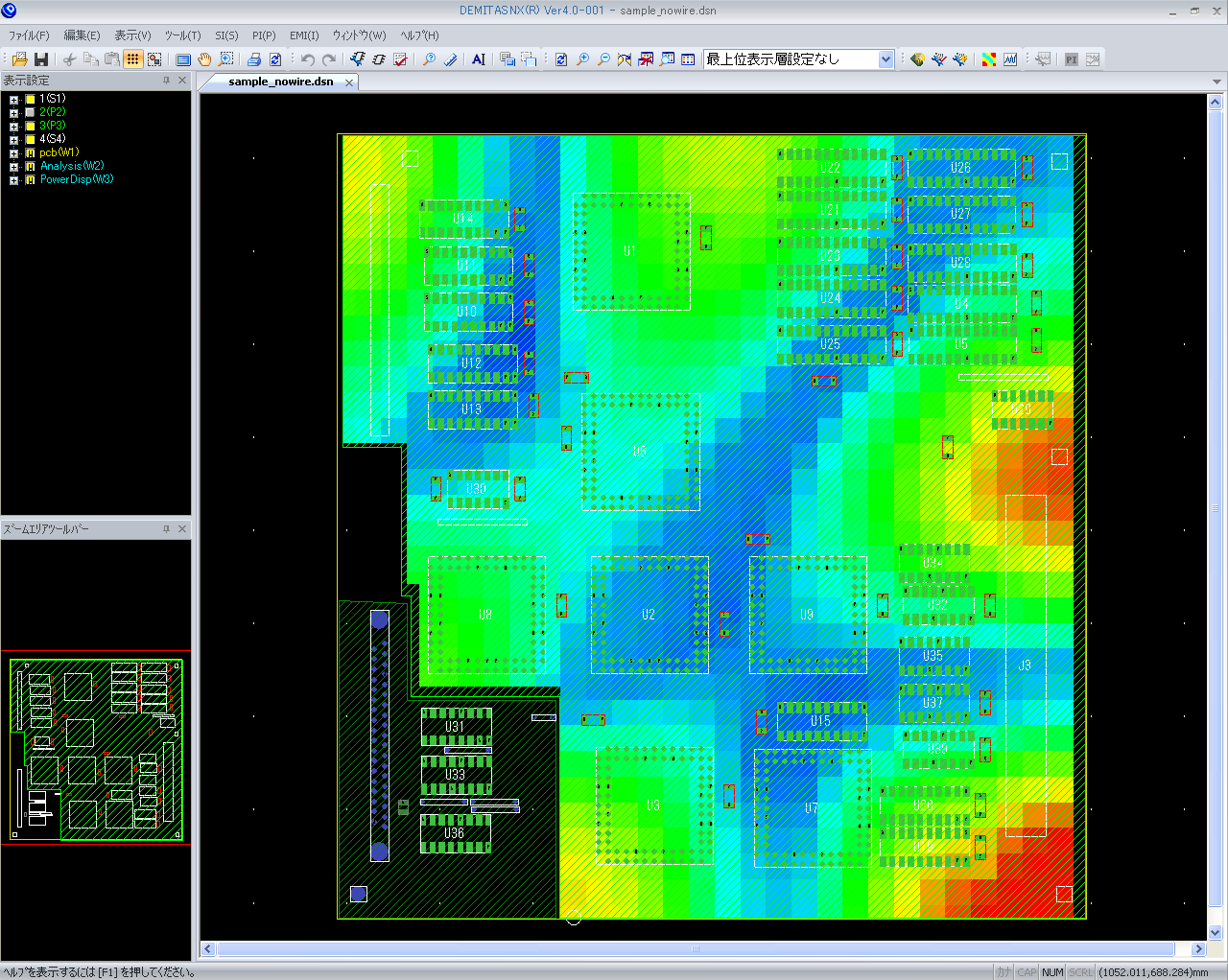Open the top display layer dropdown
The width and height of the screenshot is (1228, 980).
pos(886,59)
